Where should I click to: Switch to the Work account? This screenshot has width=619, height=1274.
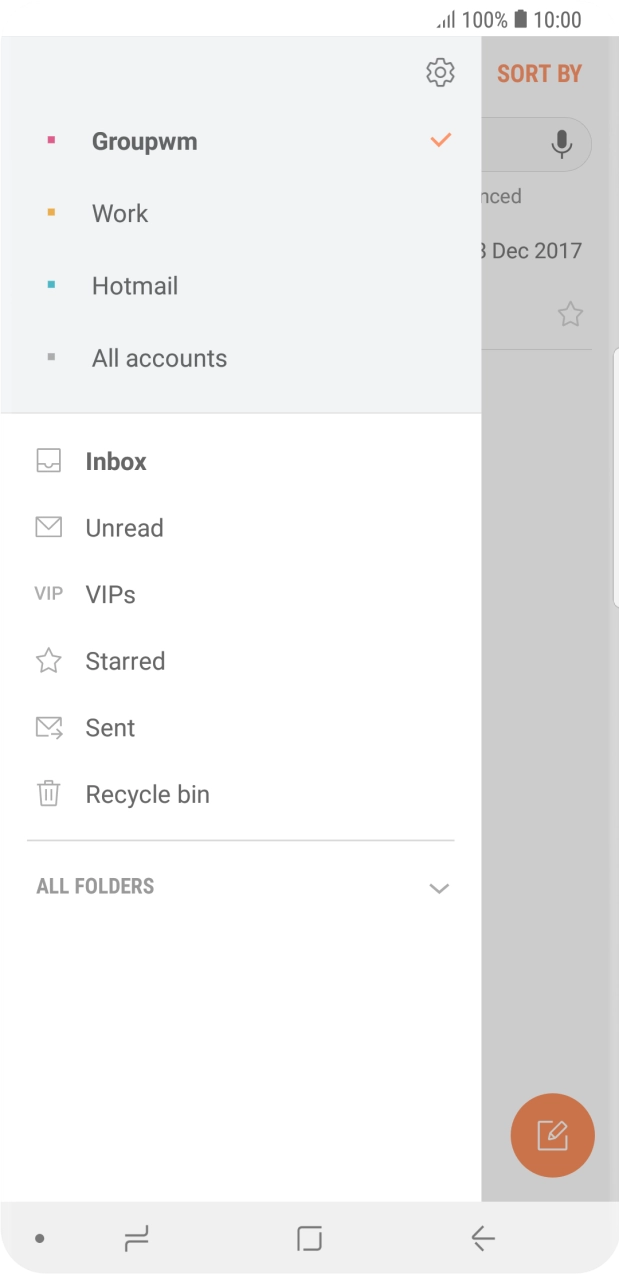coord(120,213)
